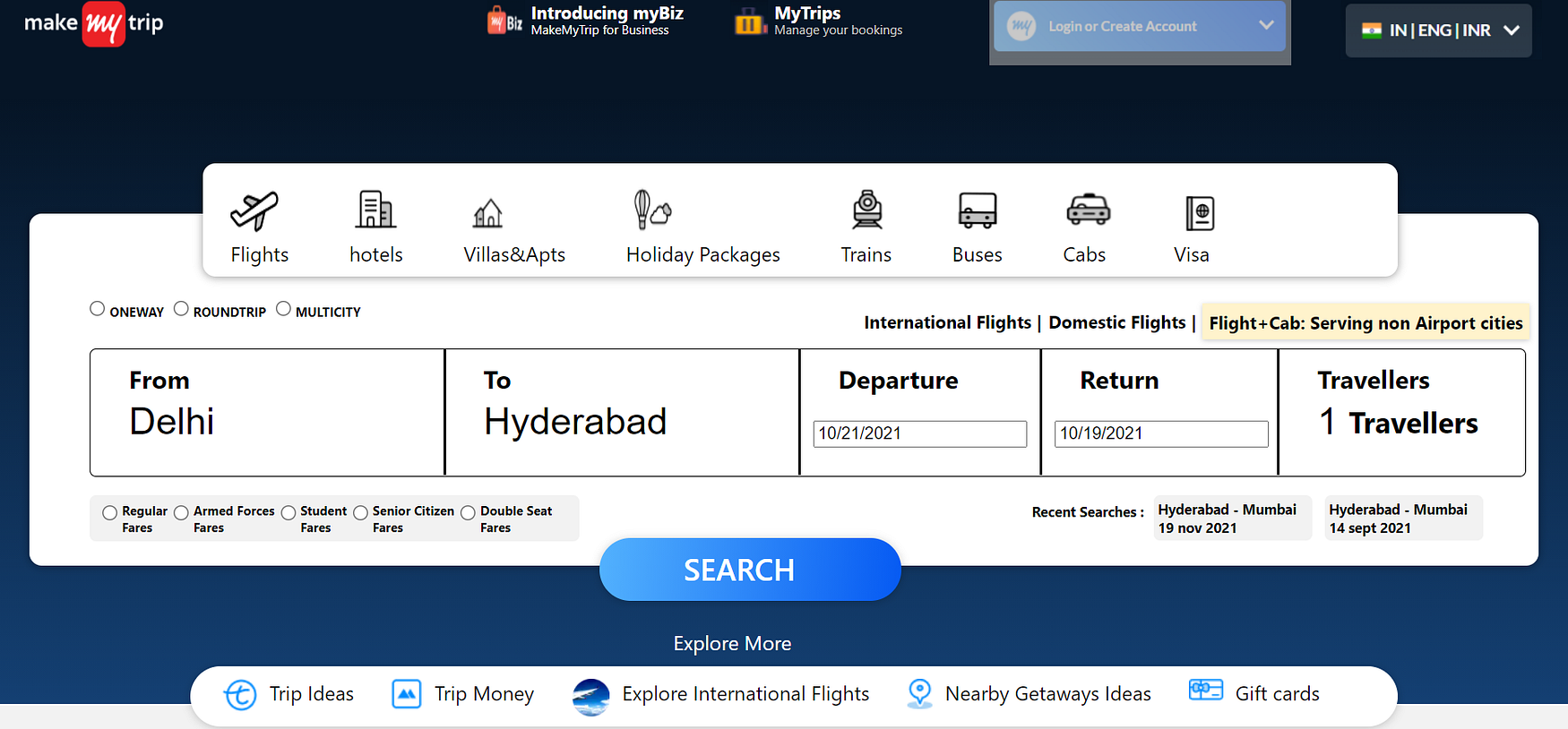This screenshot has height=729, width=1568.
Task: Open the Travellers selector
Action: point(1401,412)
